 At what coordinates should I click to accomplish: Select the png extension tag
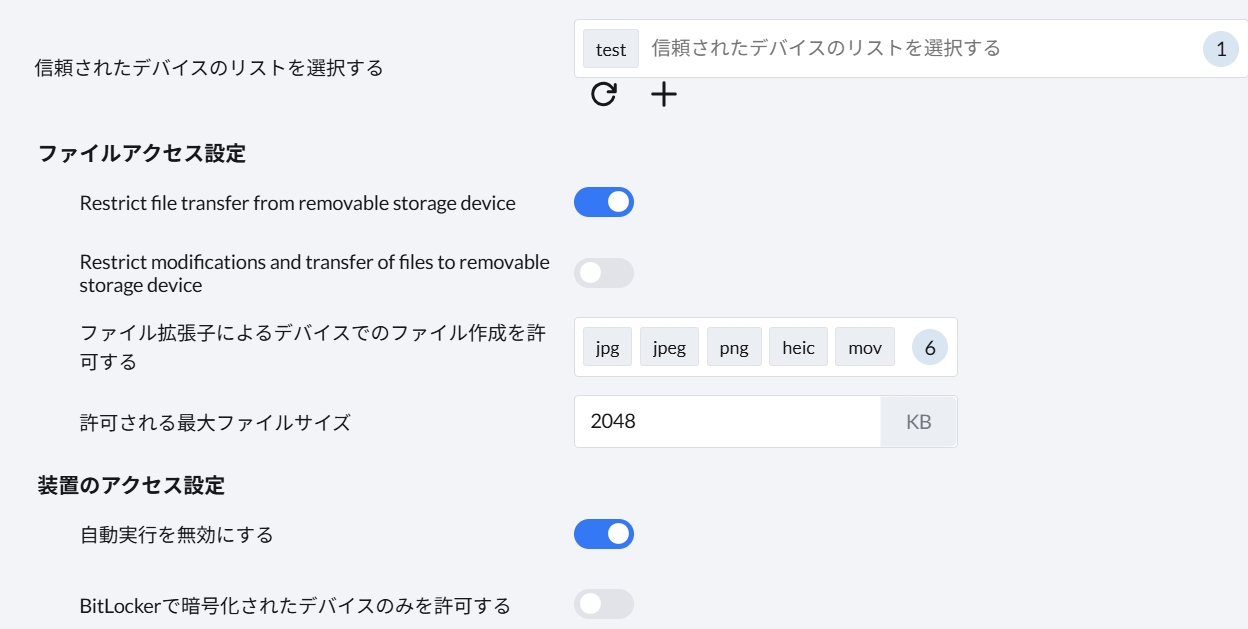point(734,348)
